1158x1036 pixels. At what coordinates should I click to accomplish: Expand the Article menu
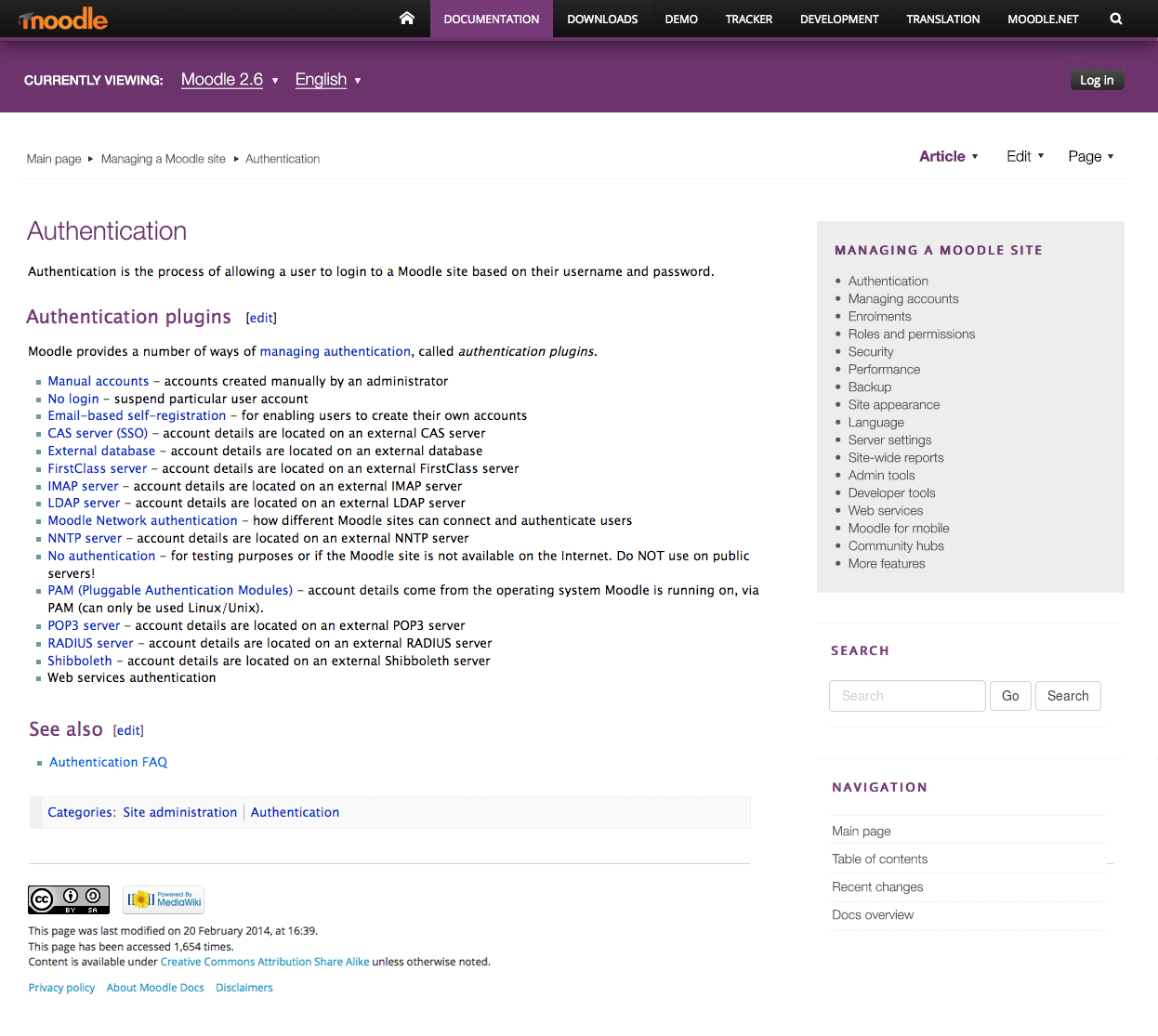[949, 156]
